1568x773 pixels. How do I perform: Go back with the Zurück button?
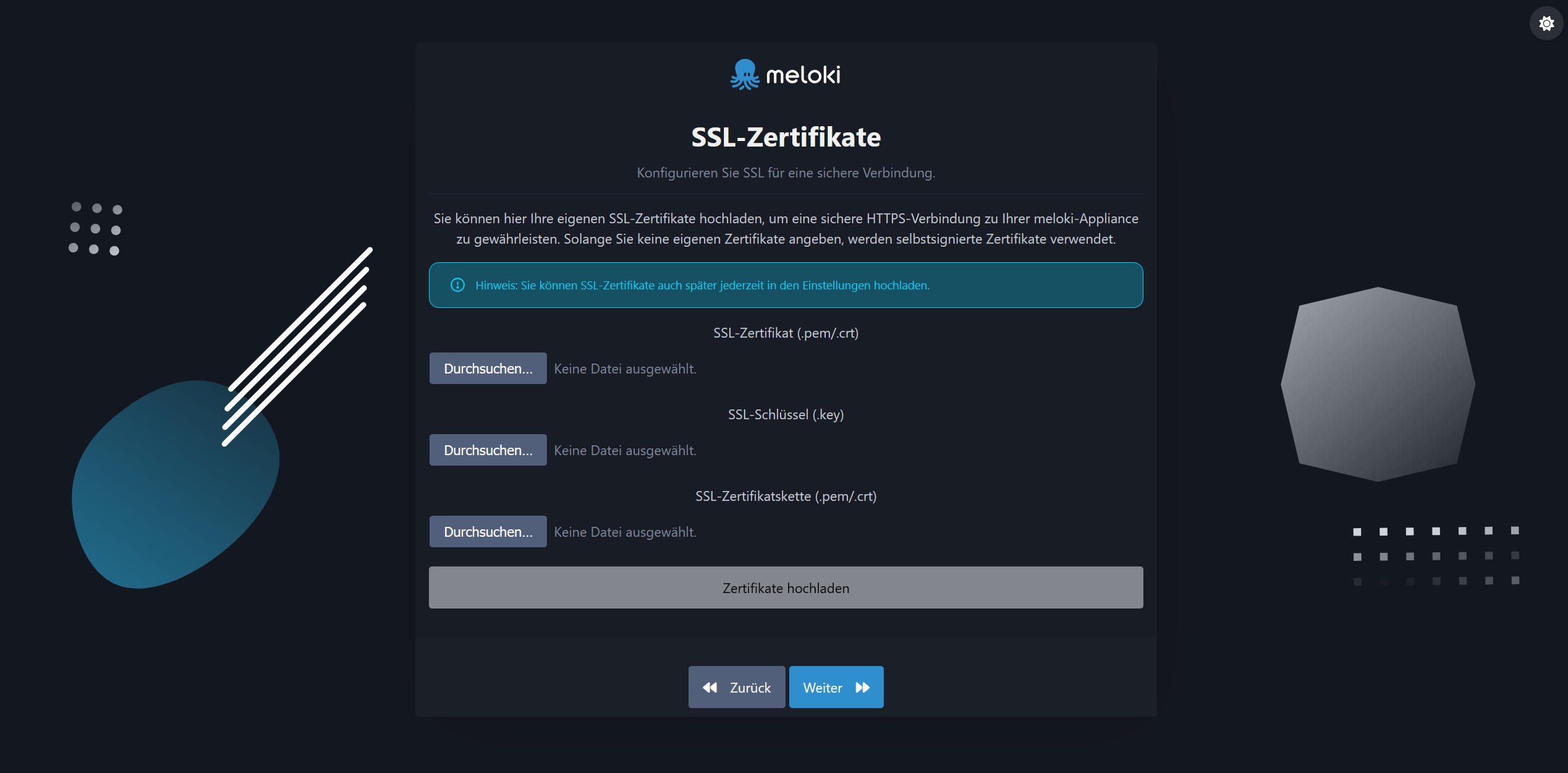[x=736, y=687]
